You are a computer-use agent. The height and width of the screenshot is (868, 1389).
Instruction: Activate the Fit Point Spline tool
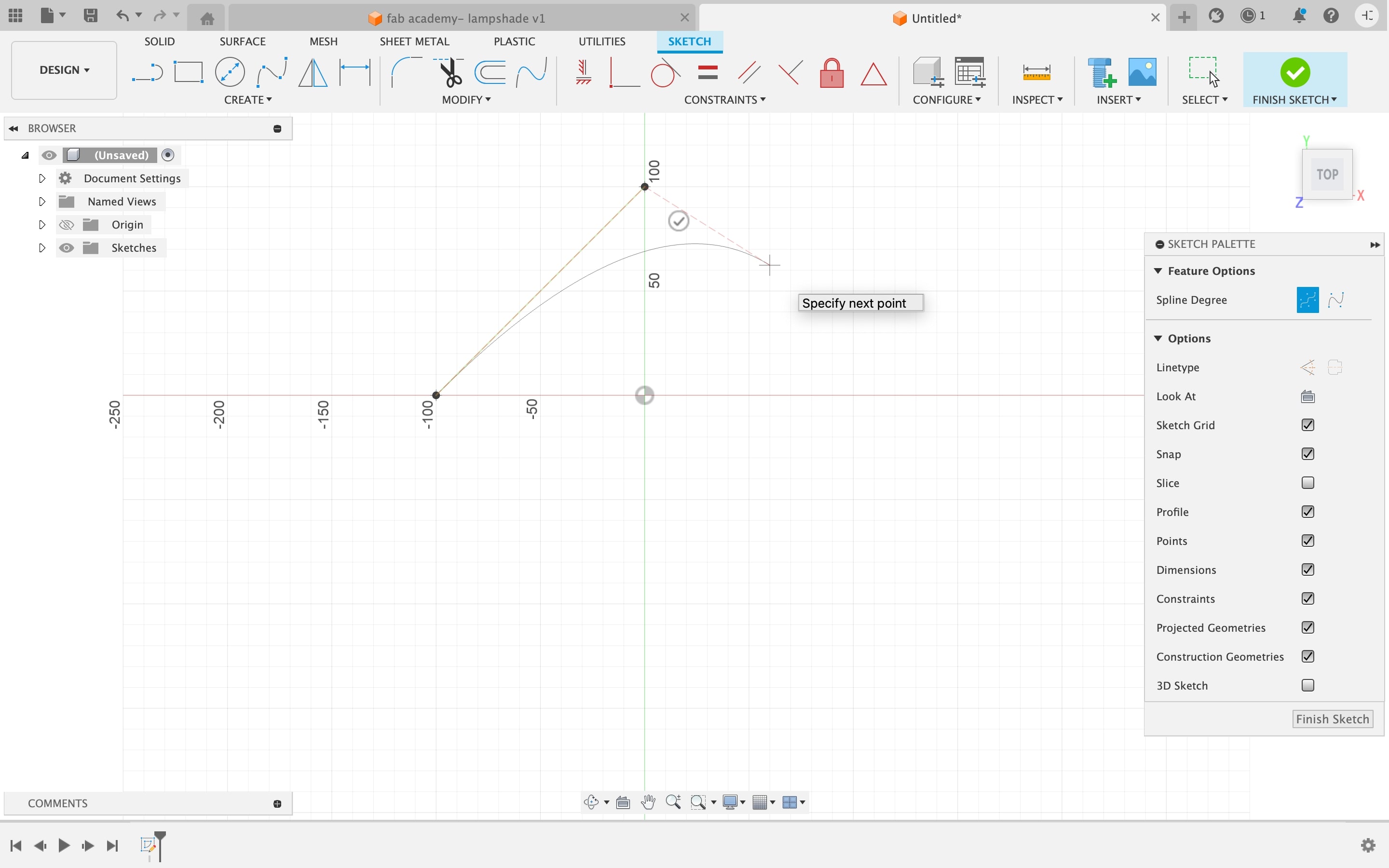[272, 72]
